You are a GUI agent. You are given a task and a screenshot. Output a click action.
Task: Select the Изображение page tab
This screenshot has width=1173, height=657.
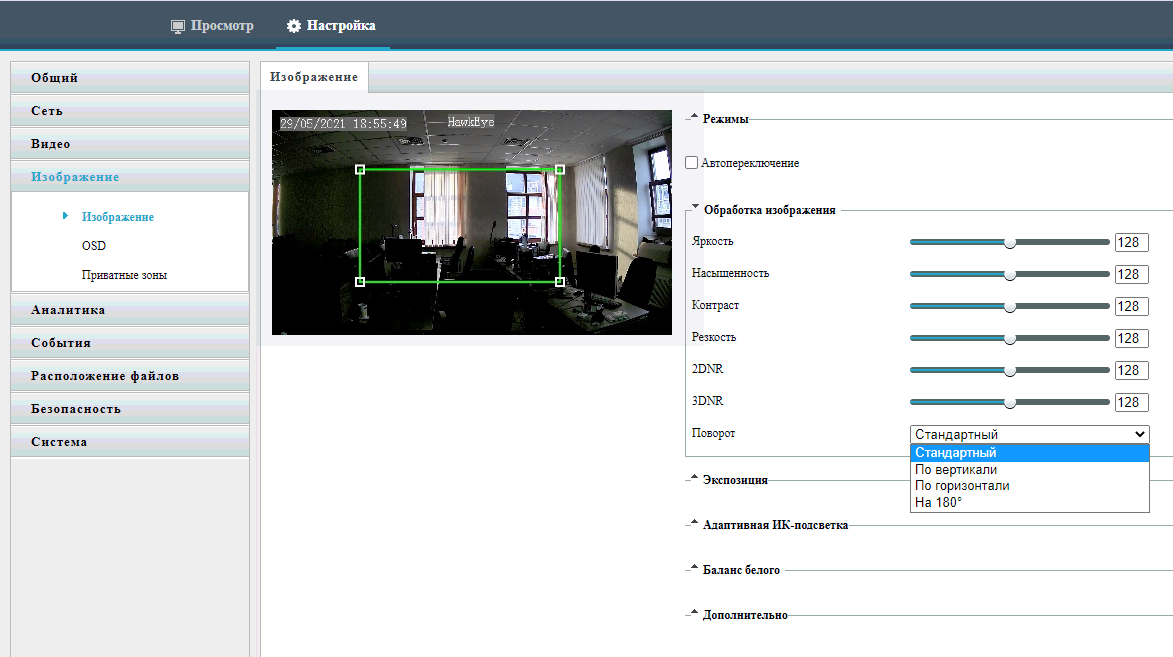click(x=314, y=77)
